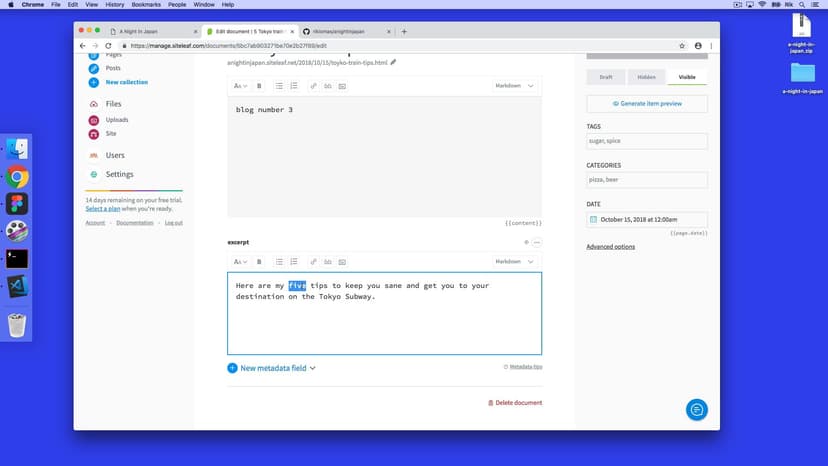828x466 pixels.
Task: Open the chat bubble widget
Action: 697,409
